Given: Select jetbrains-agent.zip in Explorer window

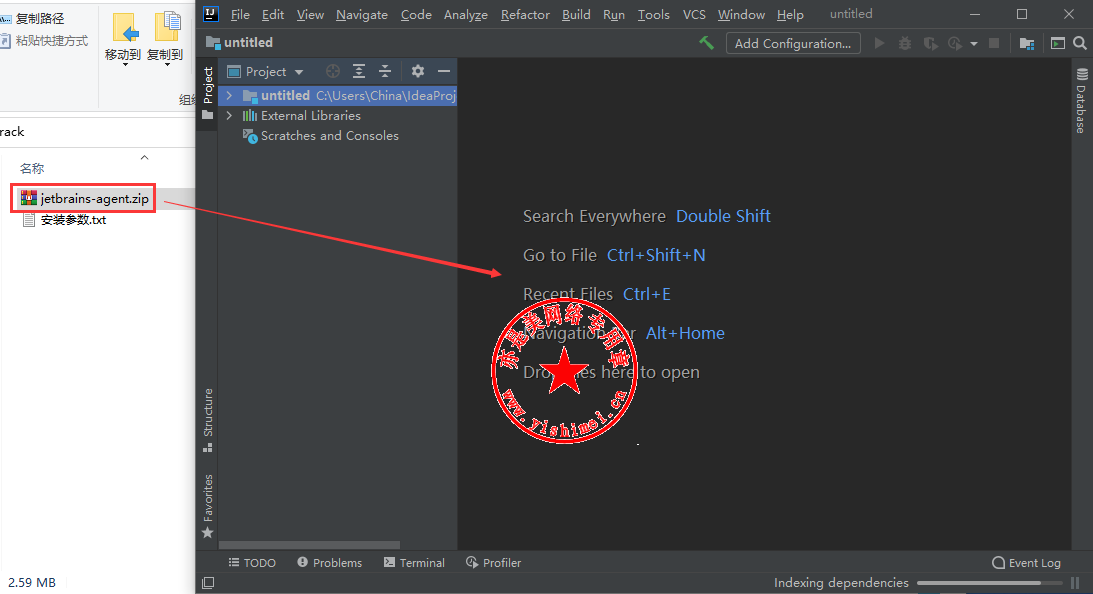Looking at the screenshot, I should point(84,199).
